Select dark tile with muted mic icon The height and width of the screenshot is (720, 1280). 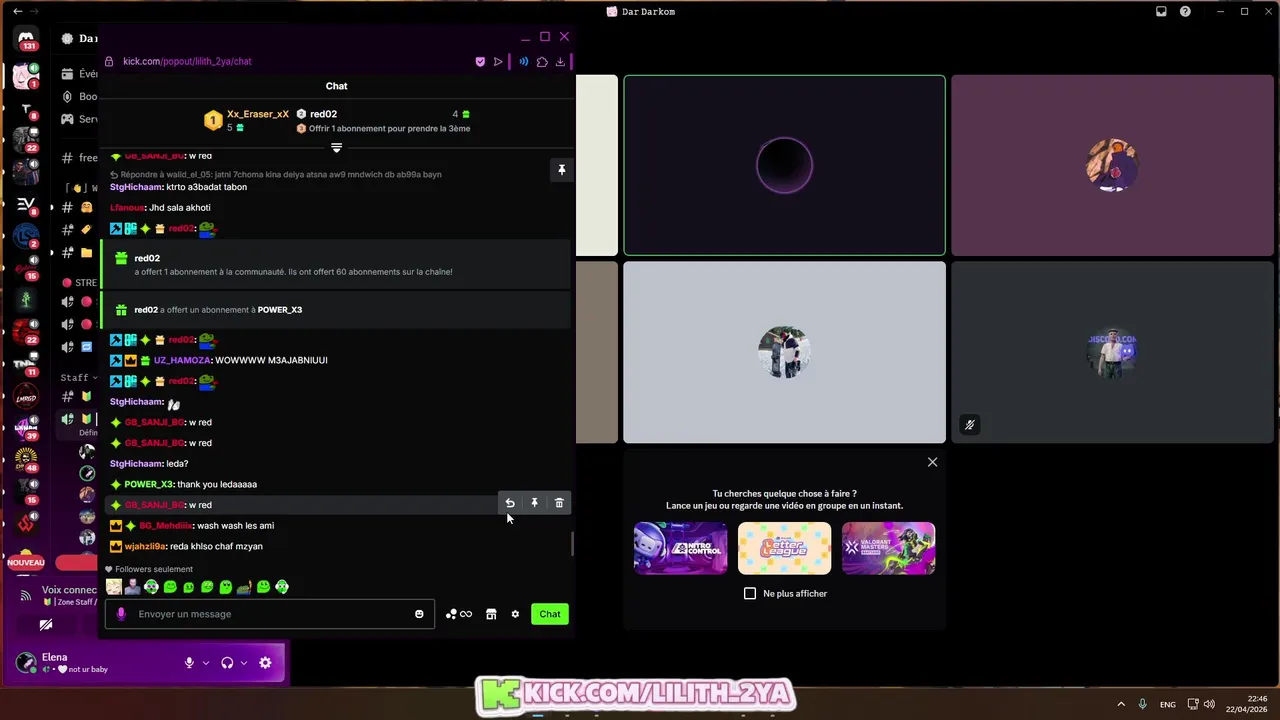point(1112,352)
